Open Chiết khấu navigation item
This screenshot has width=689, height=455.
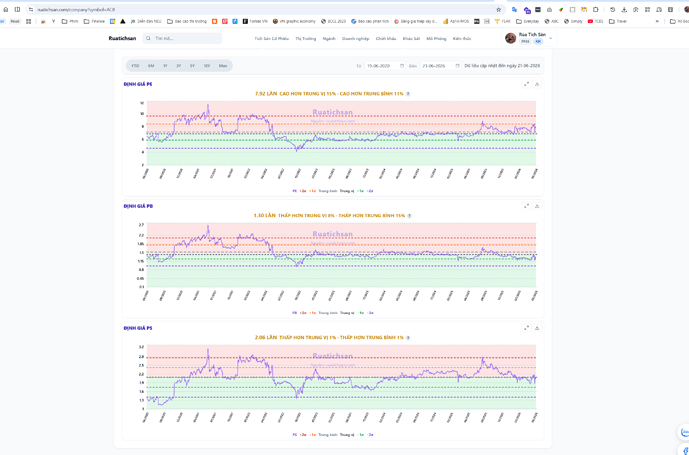[x=386, y=39]
